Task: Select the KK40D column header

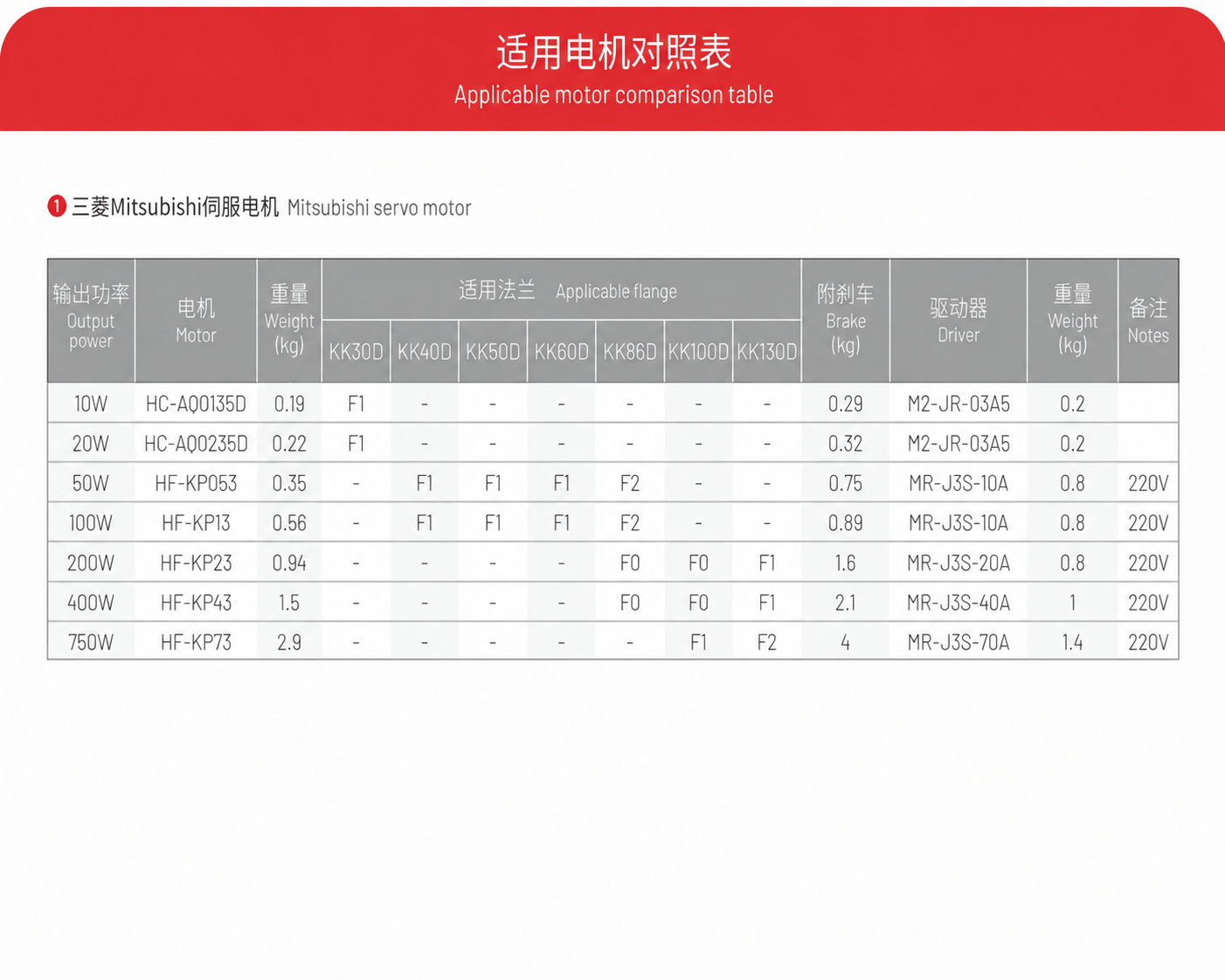Action: coord(425,351)
